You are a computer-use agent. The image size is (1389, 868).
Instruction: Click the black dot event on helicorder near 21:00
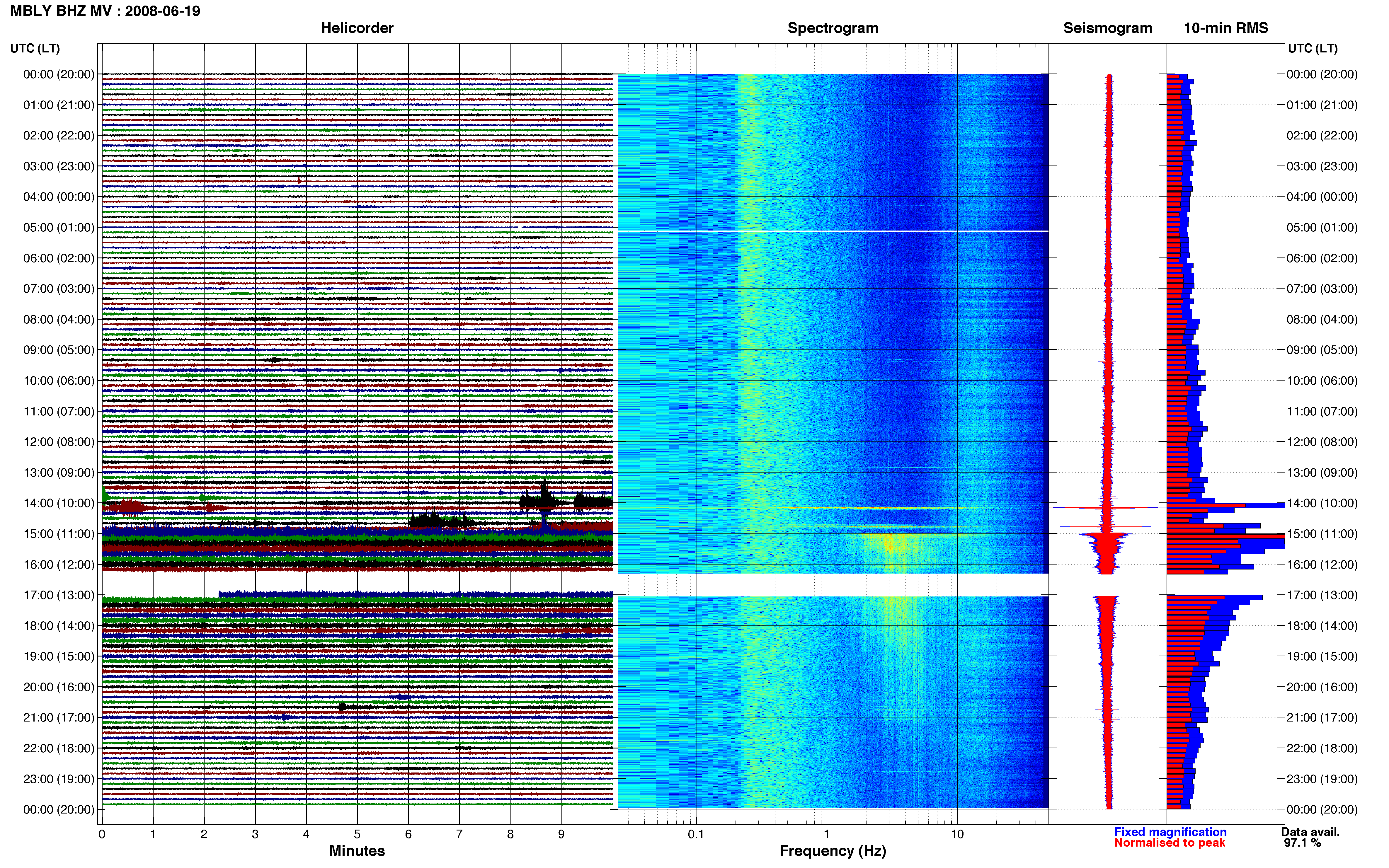(342, 707)
